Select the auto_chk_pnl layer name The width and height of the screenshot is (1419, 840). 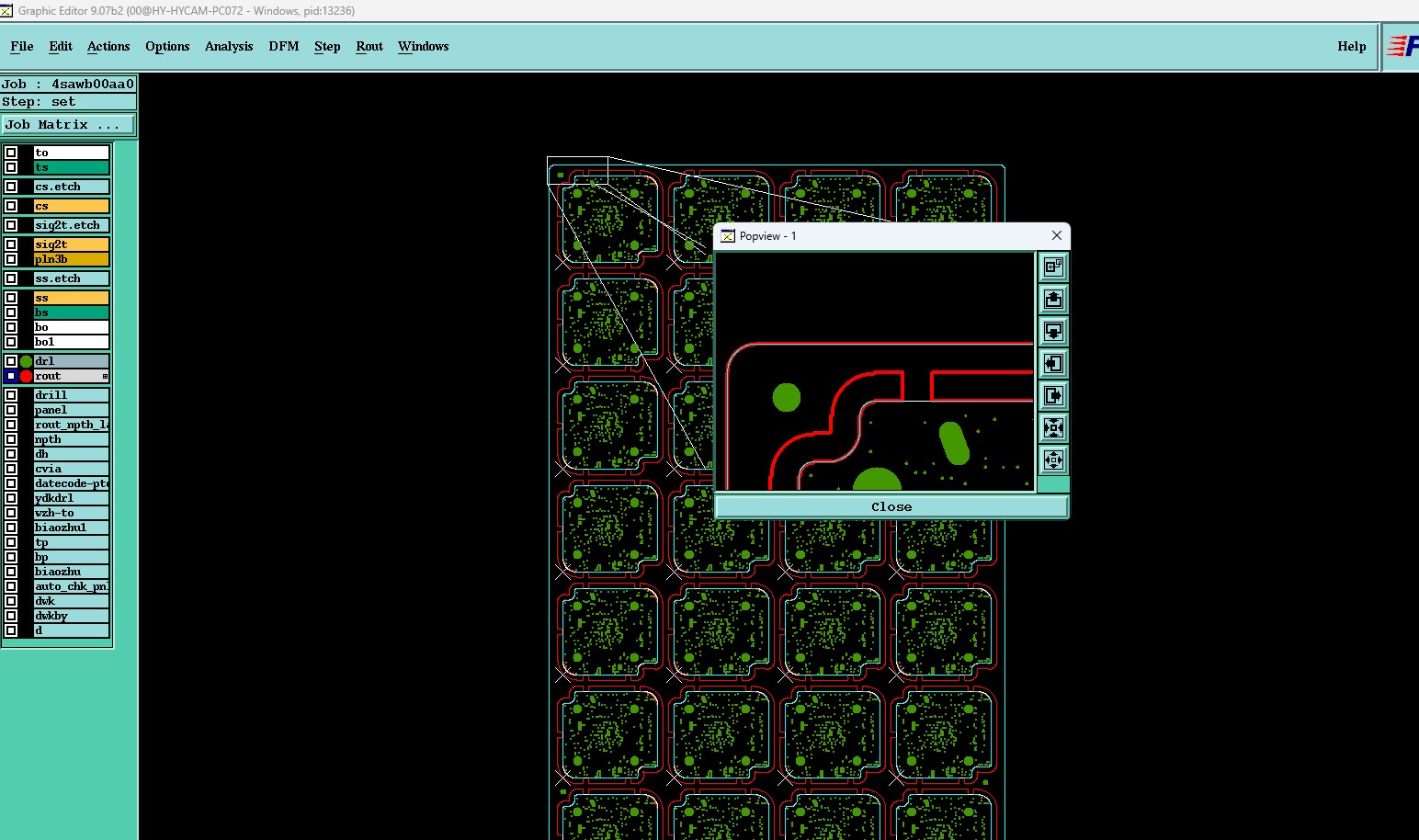72,586
